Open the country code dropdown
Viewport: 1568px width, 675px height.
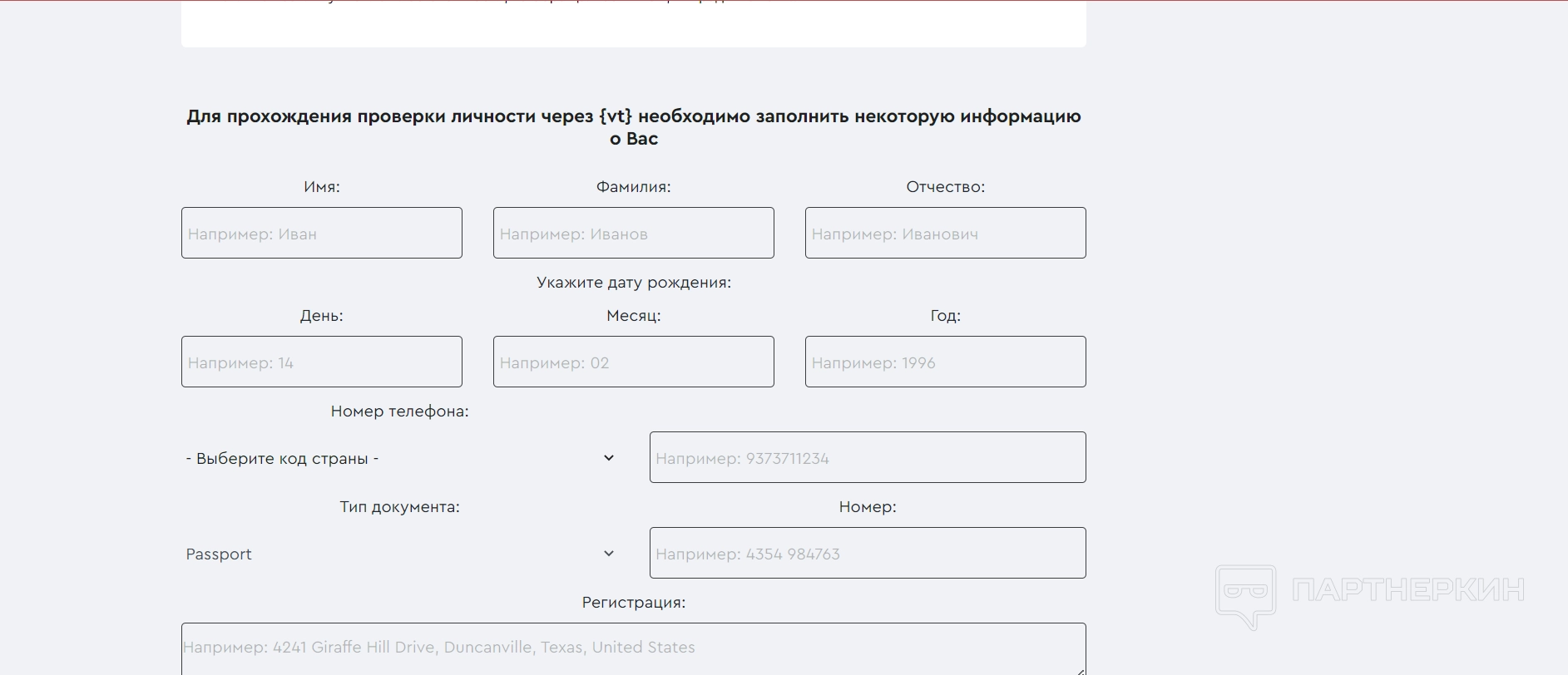click(x=399, y=458)
